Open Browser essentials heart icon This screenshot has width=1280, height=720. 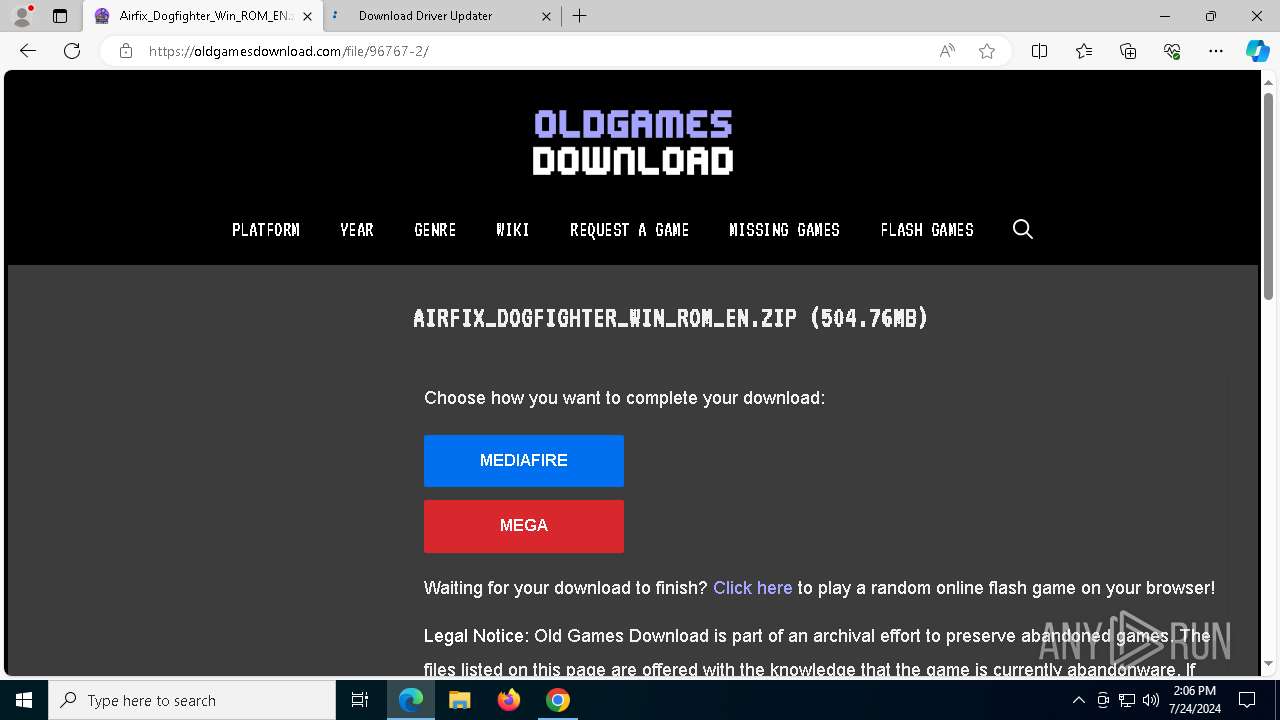pos(1172,51)
